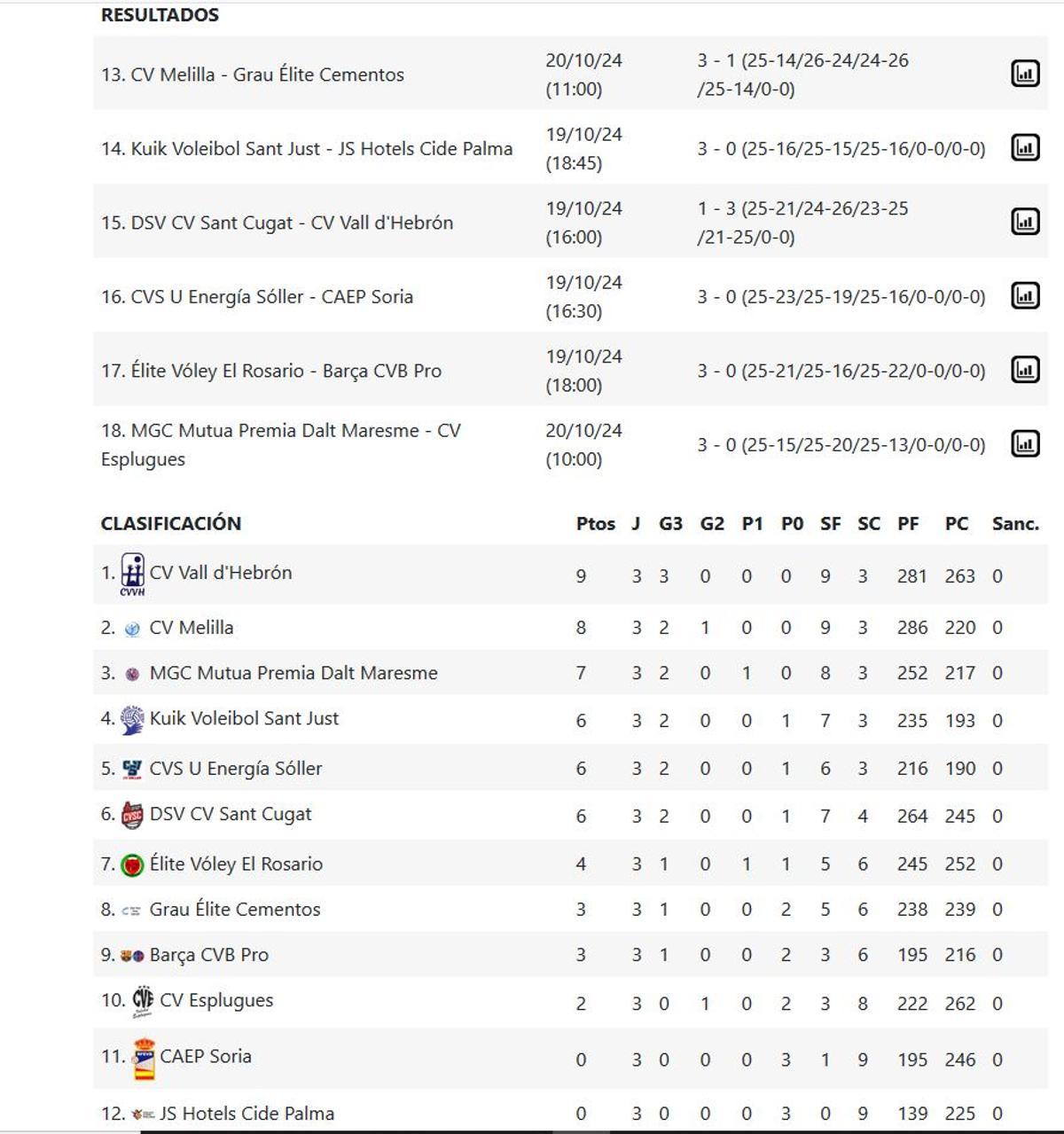Open statistics for Kuik Voleibol Sant Just match
Image resolution: width=1064 pixels, height=1134 pixels.
[1024, 147]
